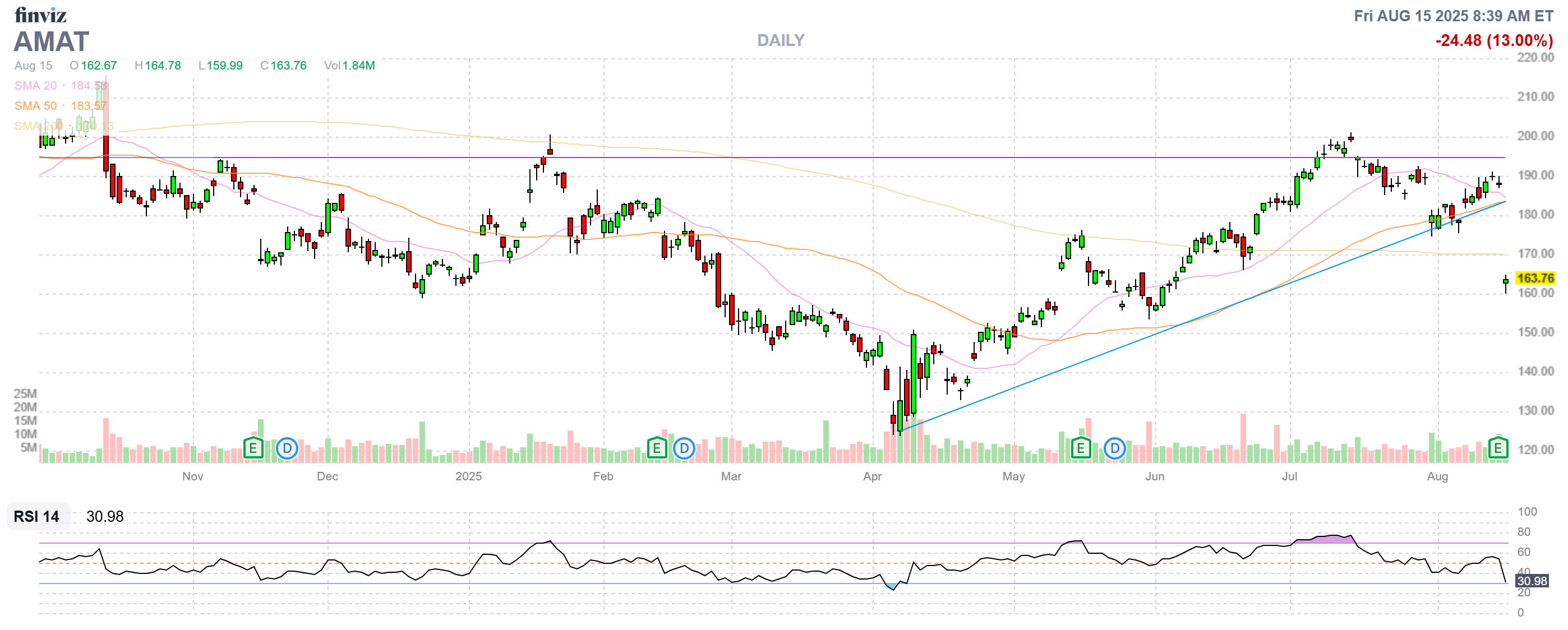Open the RSI 14 indicator settings label
Viewport: 1568px width, 630px height.
click(36, 516)
